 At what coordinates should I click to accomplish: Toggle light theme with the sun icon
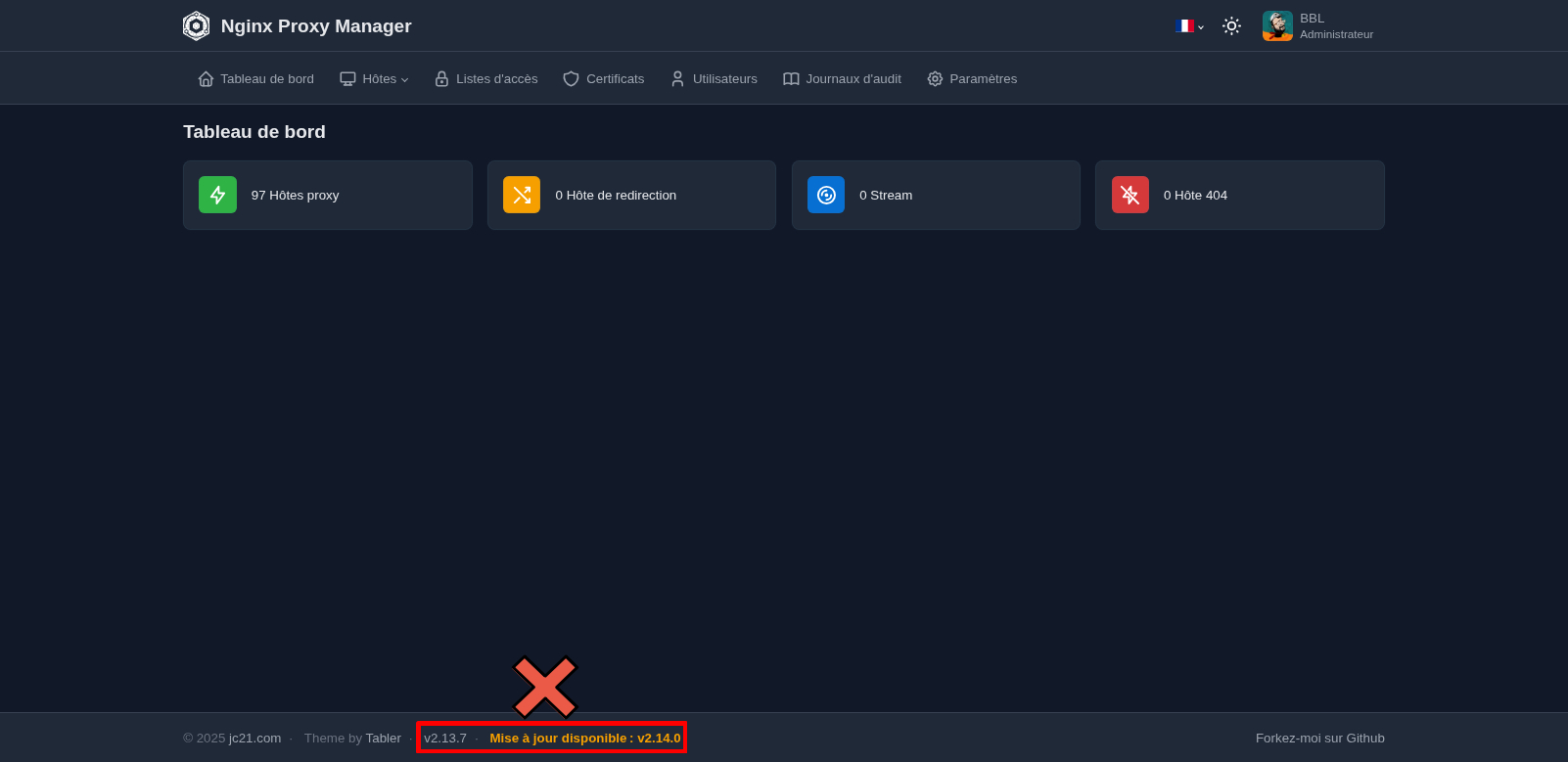[1231, 26]
